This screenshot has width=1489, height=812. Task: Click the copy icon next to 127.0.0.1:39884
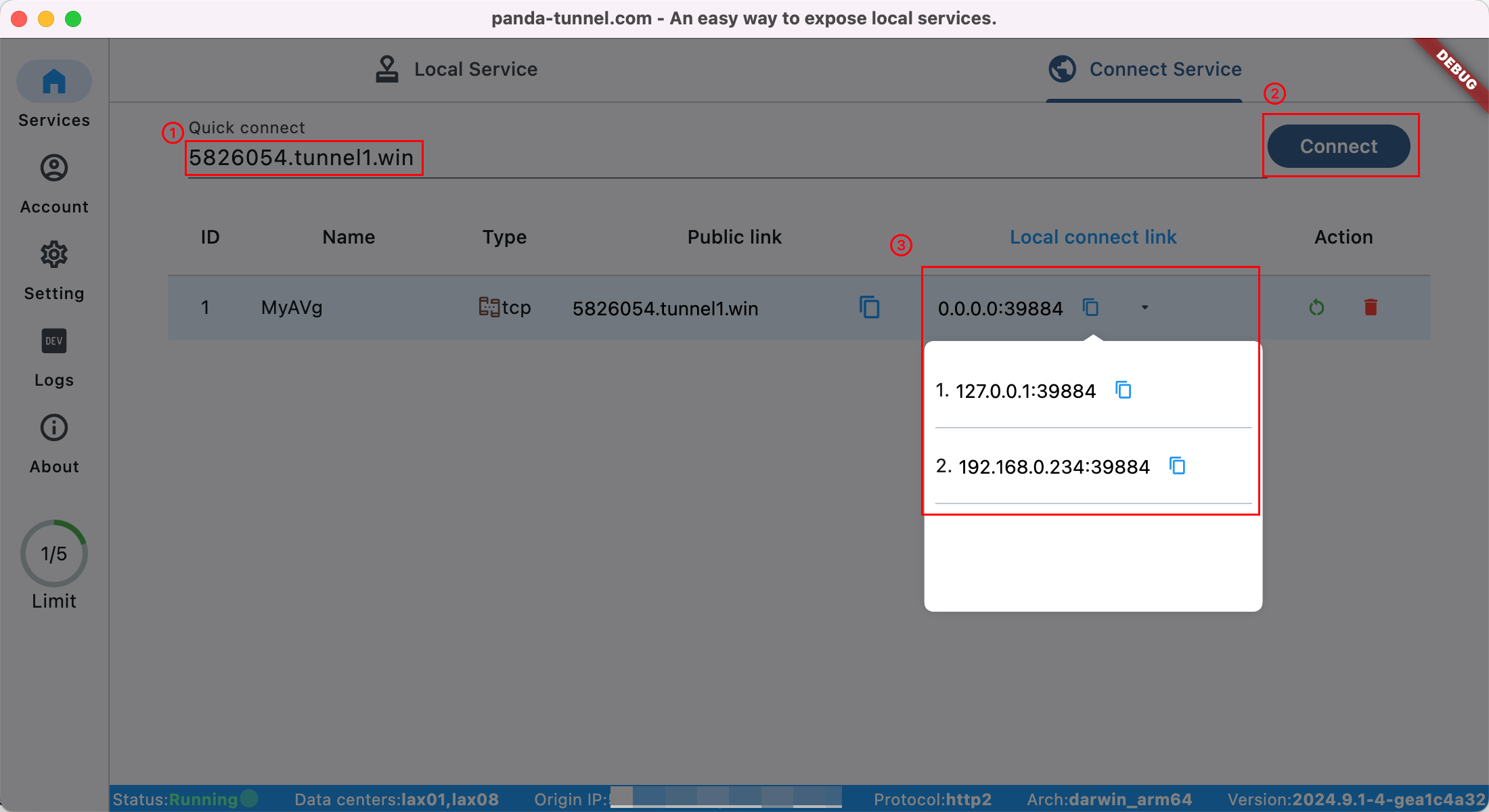pyautogui.click(x=1122, y=389)
